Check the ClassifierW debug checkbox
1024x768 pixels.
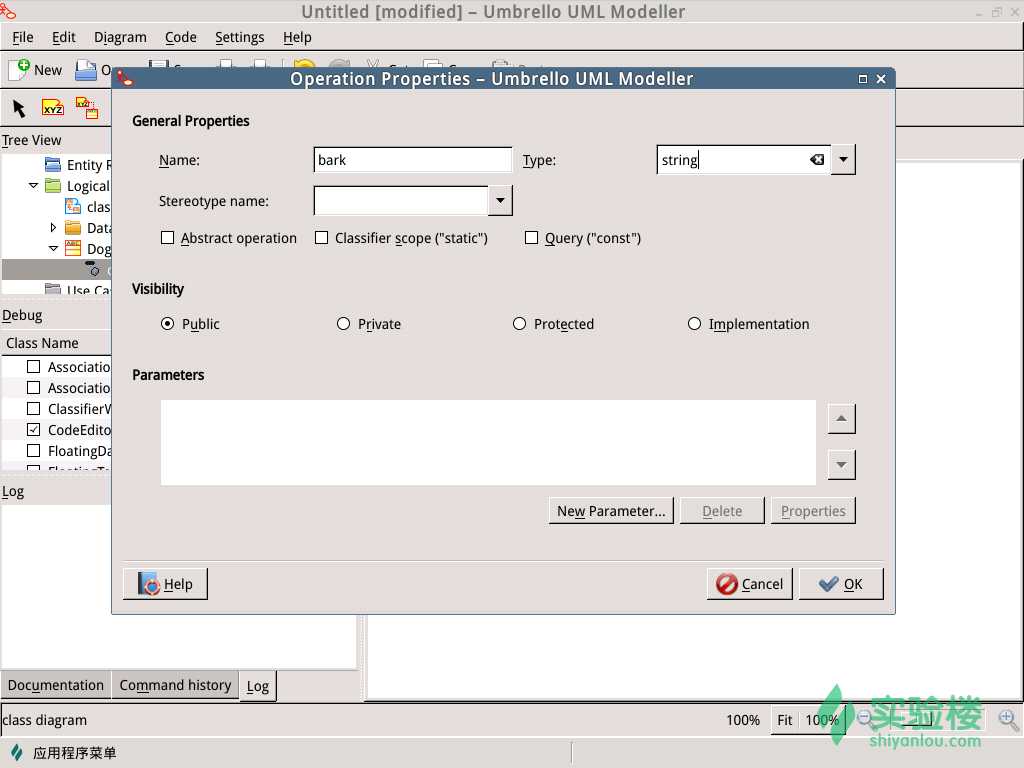pos(33,409)
